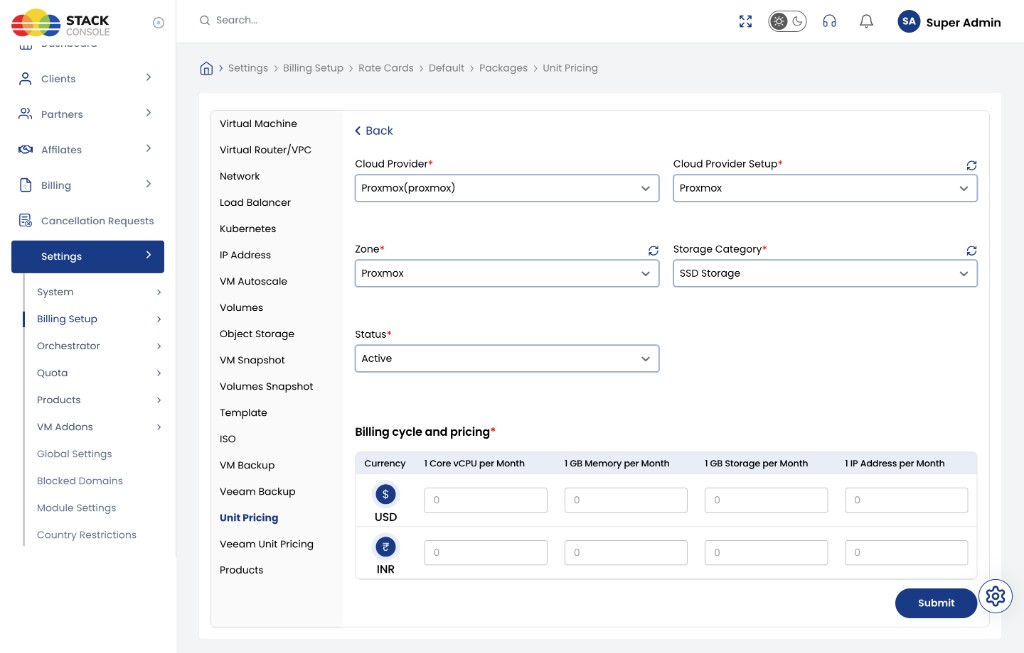Refresh the Zone list

coord(653,251)
